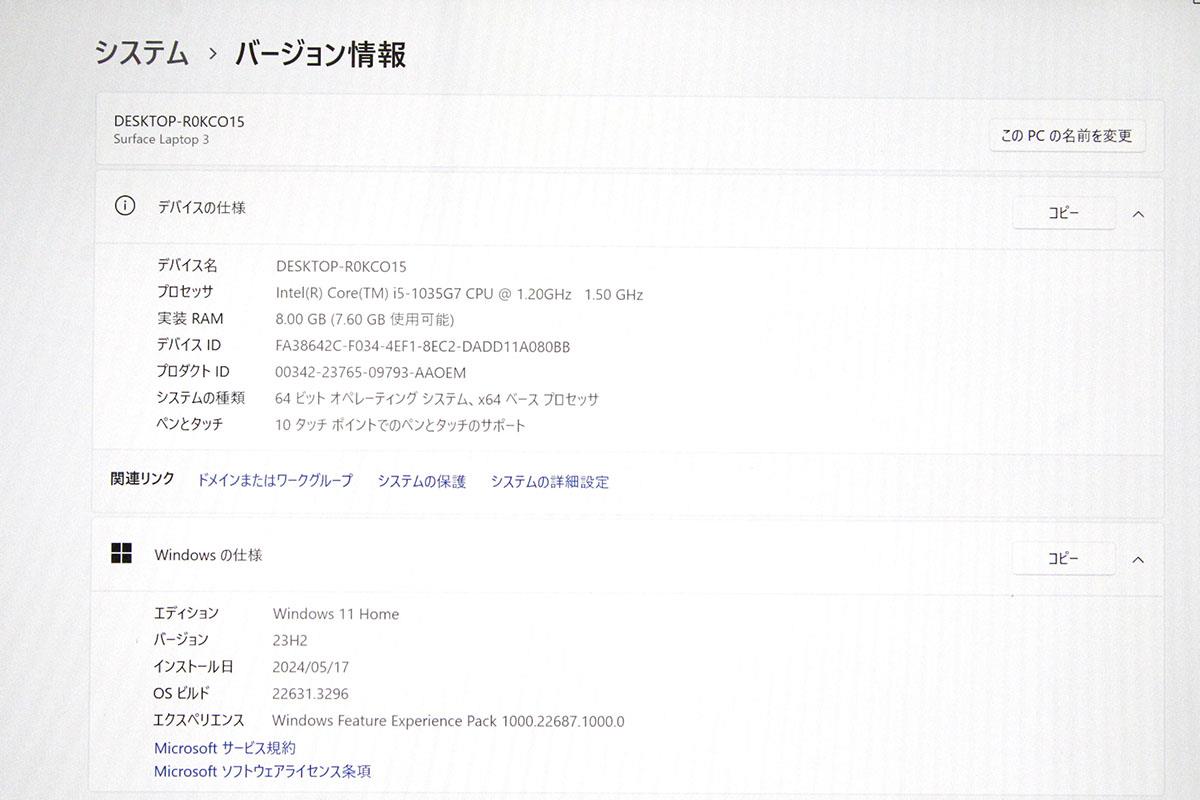This screenshot has height=800, width=1200.
Task: Click the プロダクト ID label
Action: coord(193,371)
